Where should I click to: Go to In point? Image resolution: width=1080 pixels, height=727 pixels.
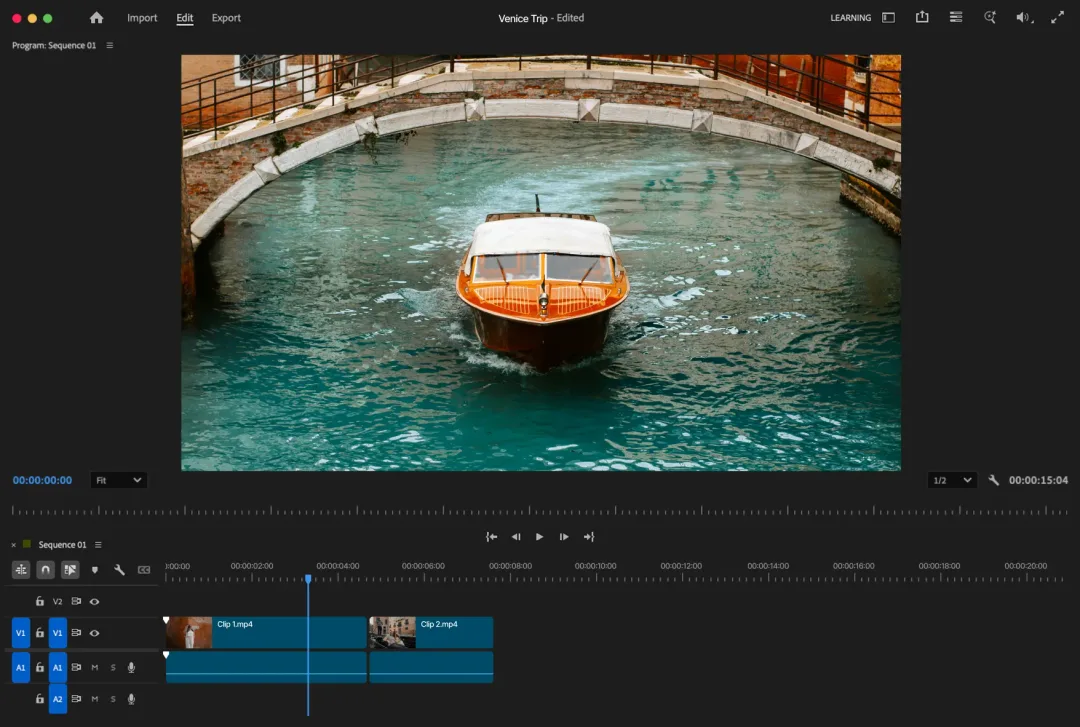[x=491, y=537]
